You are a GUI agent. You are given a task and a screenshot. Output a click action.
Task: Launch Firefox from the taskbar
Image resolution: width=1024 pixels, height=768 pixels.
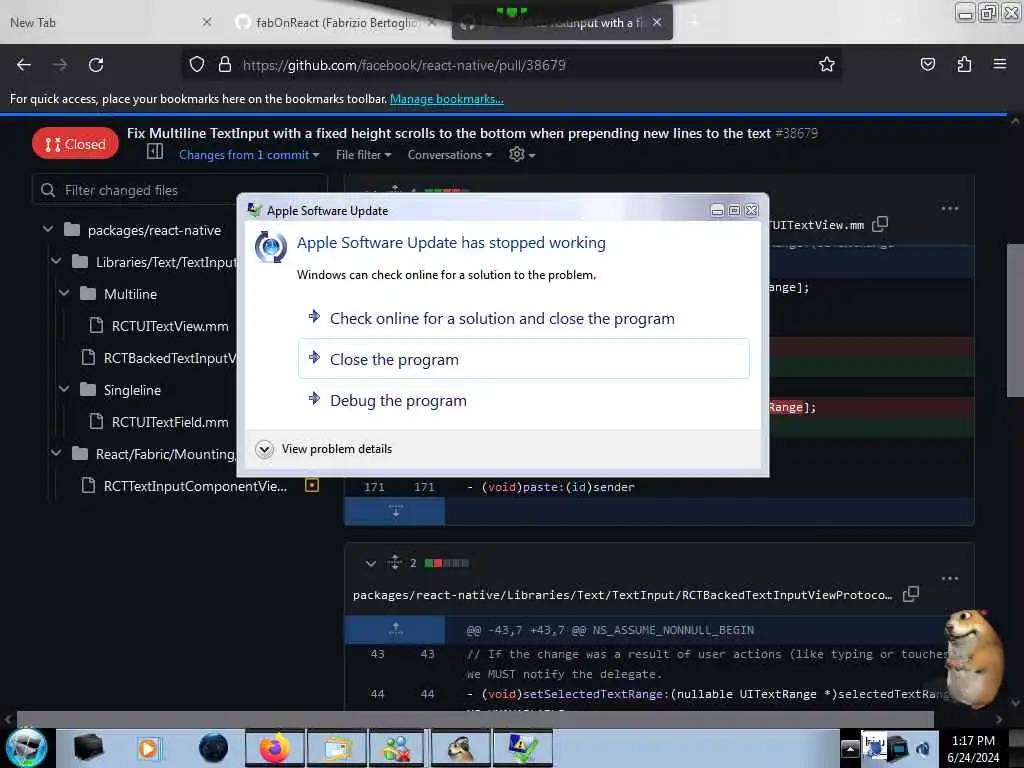(275, 748)
